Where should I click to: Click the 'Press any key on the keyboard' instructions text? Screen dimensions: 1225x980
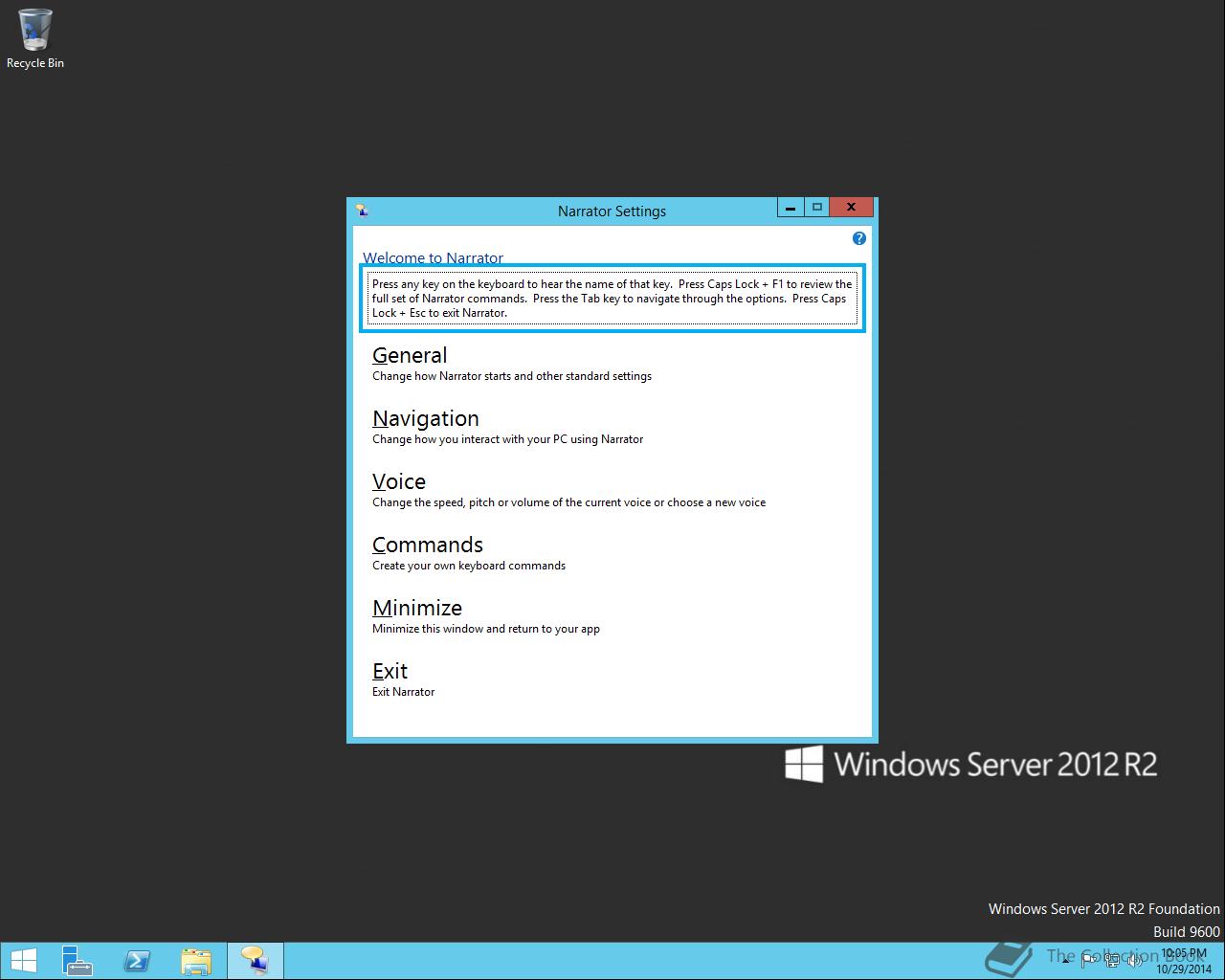pos(612,298)
